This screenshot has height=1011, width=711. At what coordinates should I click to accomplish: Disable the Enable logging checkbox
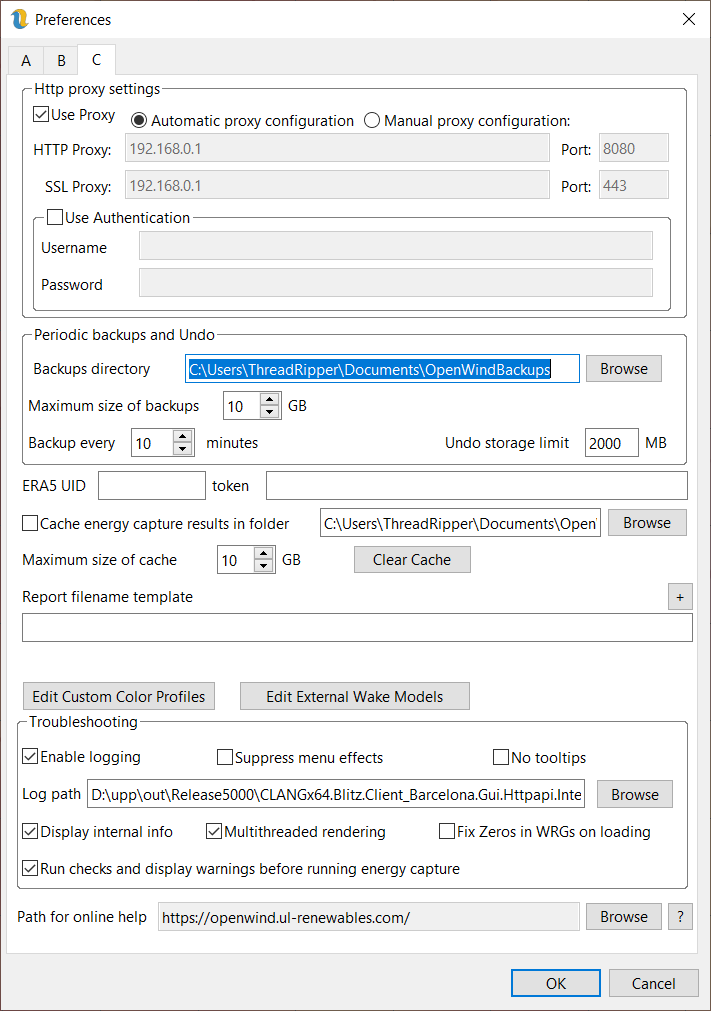point(30,757)
